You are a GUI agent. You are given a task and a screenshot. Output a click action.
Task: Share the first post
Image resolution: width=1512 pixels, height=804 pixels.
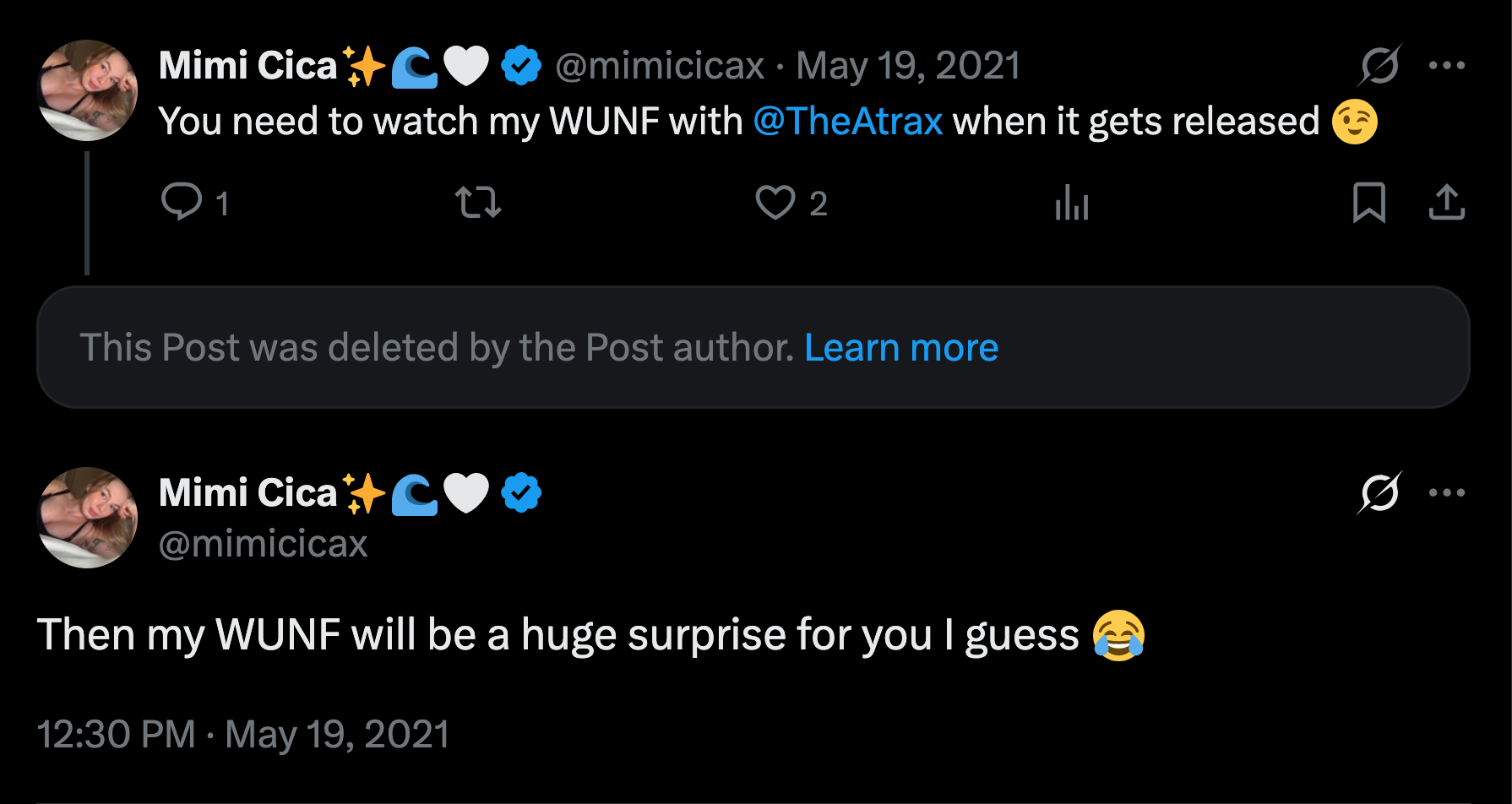1446,203
